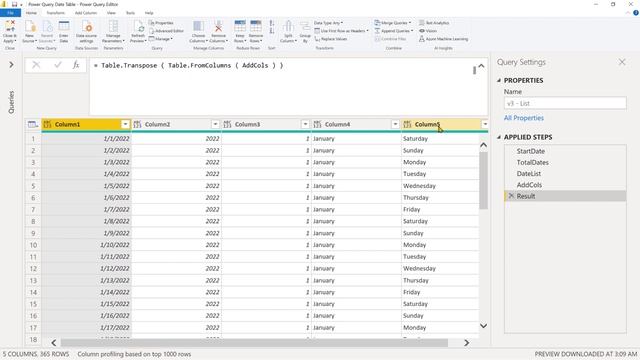
Task: Switch to the Home tab
Action: point(31,13)
